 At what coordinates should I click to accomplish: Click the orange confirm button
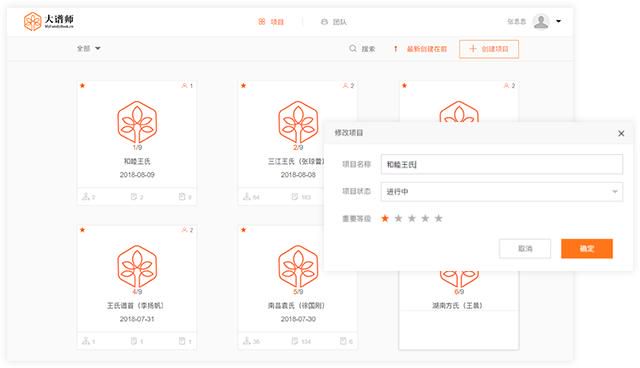tap(587, 248)
